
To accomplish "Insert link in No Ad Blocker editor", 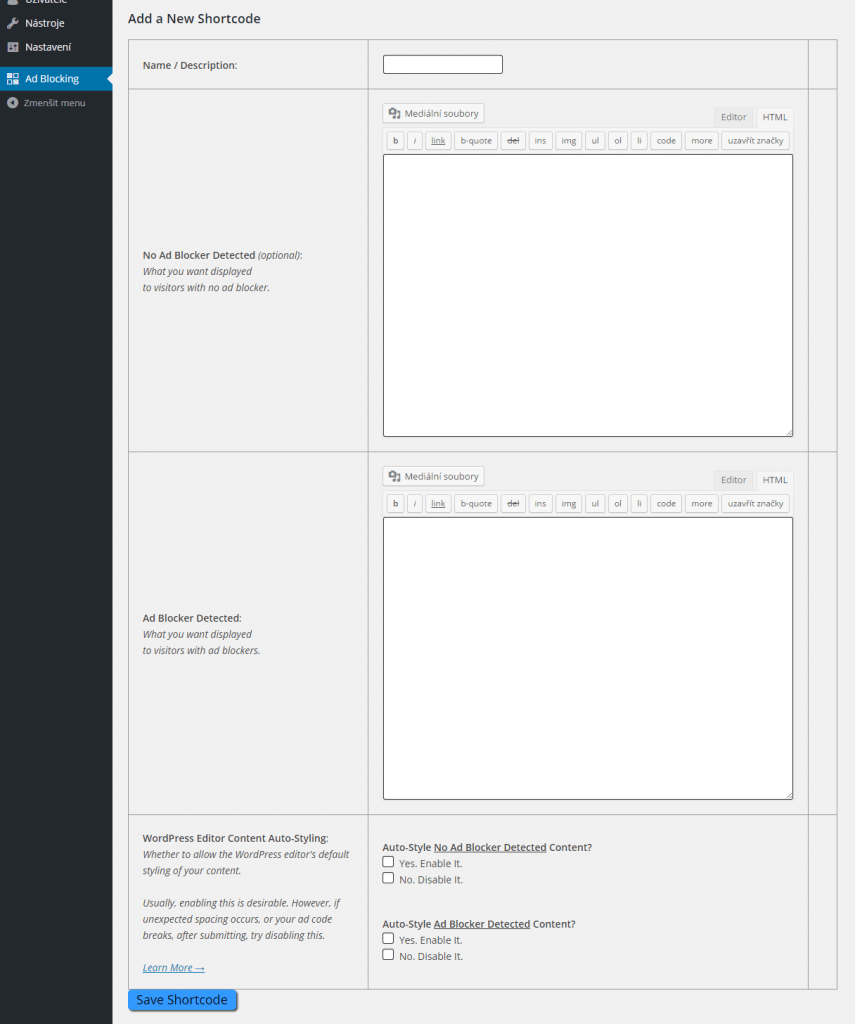I will click(x=438, y=140).
